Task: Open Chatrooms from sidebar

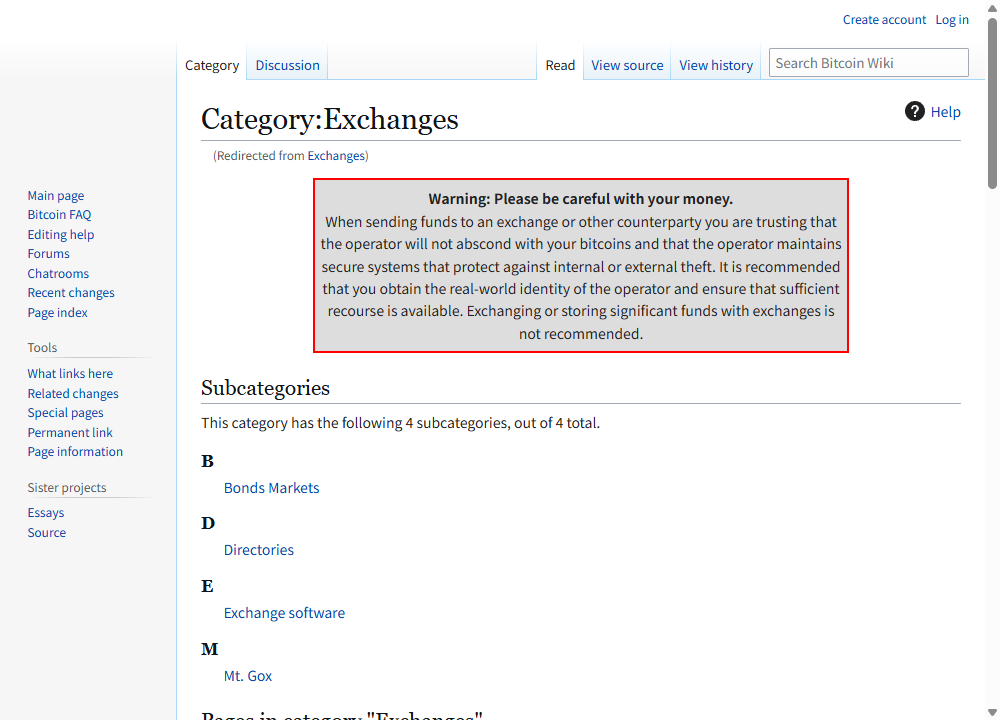Action: 58,274
